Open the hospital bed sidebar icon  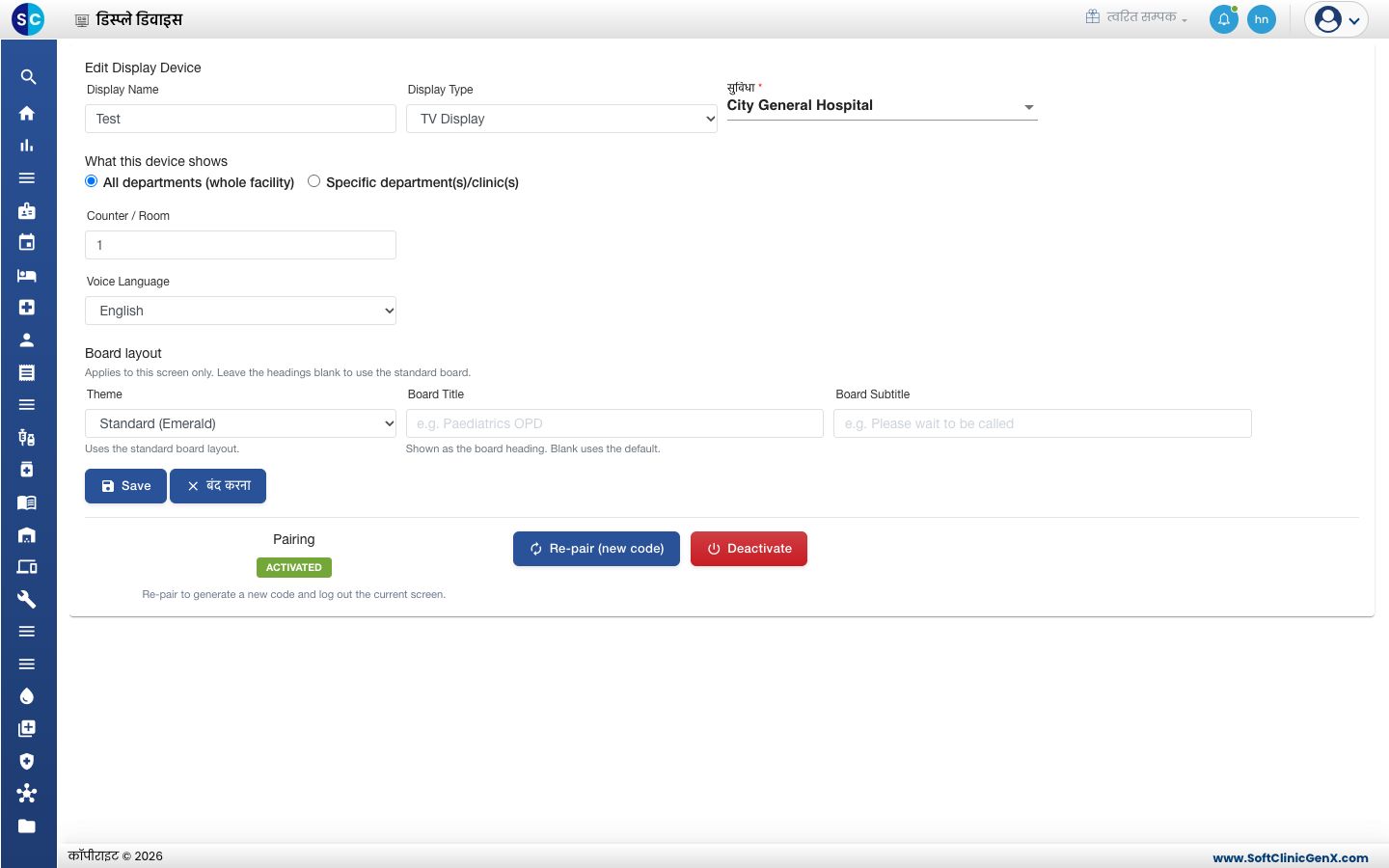[x=27, y=275]
